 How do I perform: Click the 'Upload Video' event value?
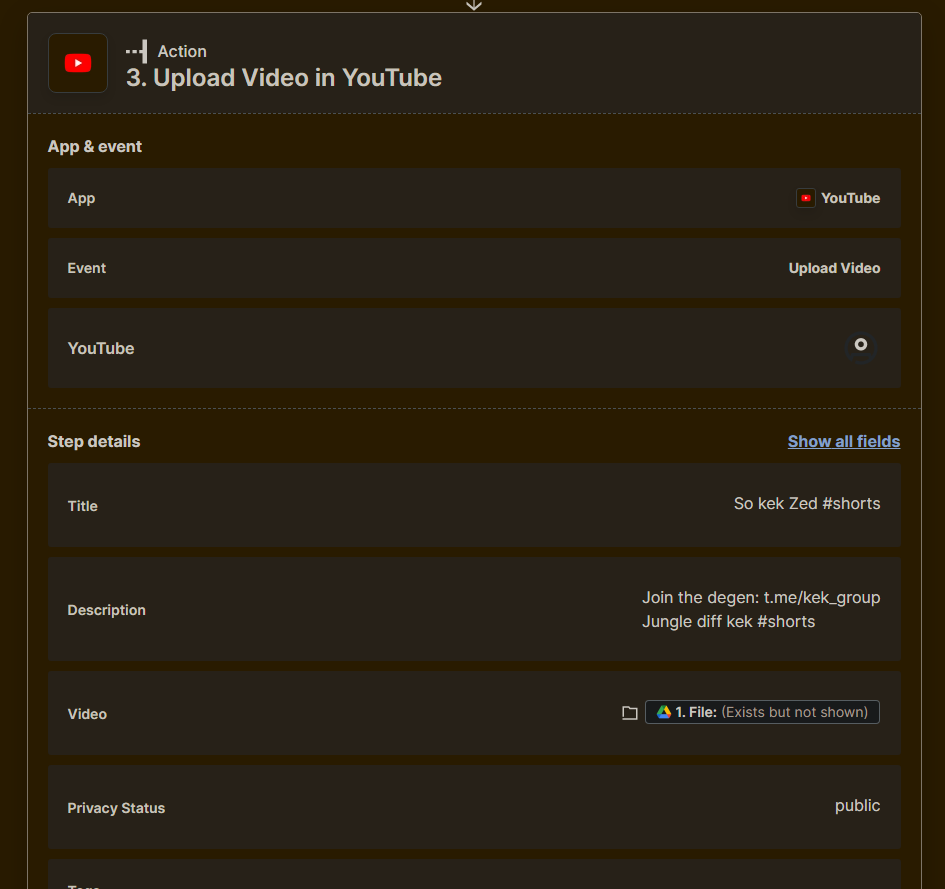pyautogui.click(x=834, y=268)
